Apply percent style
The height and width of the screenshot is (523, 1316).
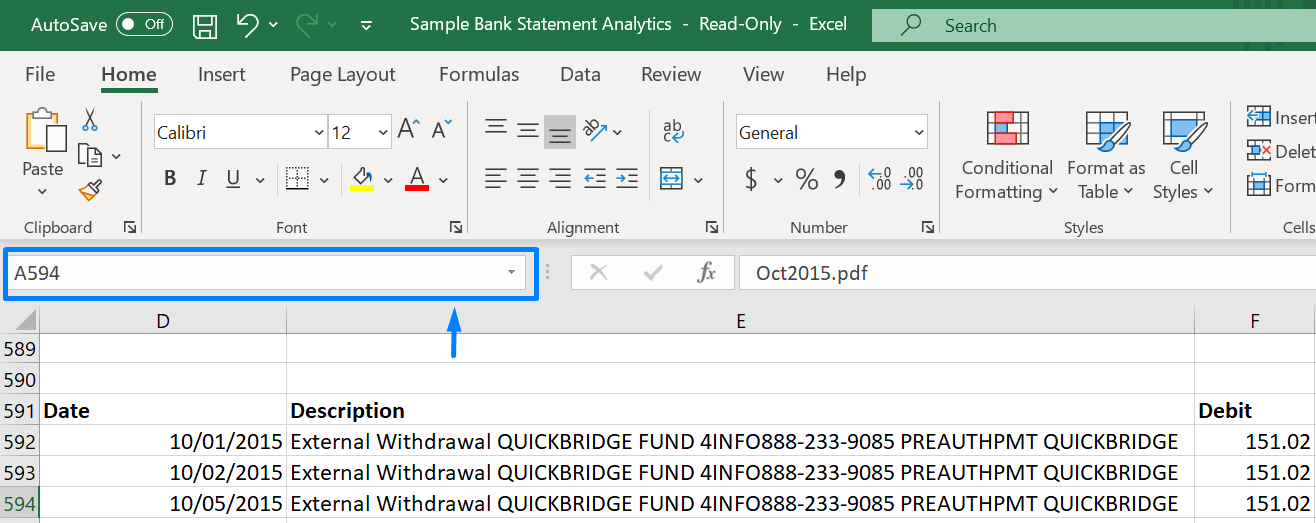coord(806,180)
